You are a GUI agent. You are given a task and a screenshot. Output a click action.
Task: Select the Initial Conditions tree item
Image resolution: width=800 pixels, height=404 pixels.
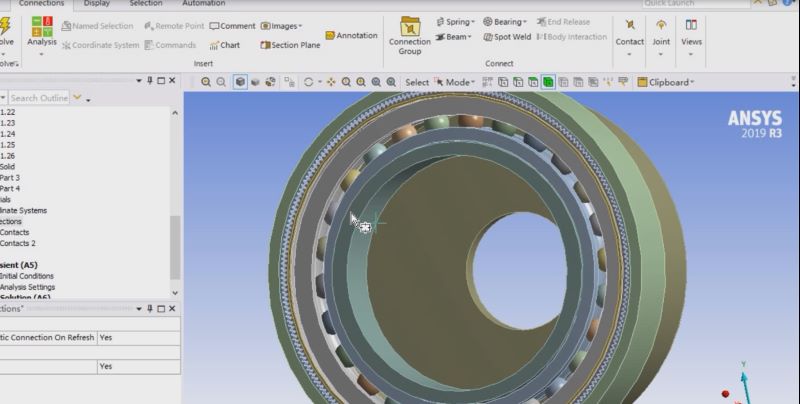(x=27, y=276)
